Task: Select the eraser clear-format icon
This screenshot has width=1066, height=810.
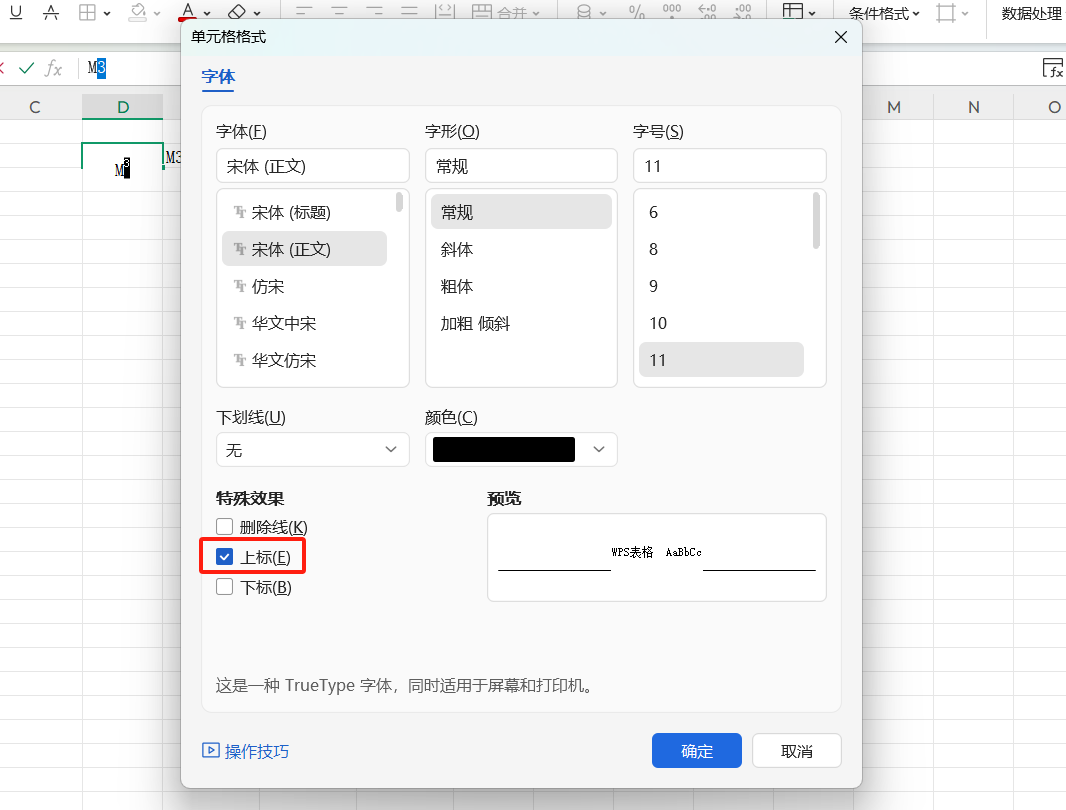Action: tap(237, 12)
